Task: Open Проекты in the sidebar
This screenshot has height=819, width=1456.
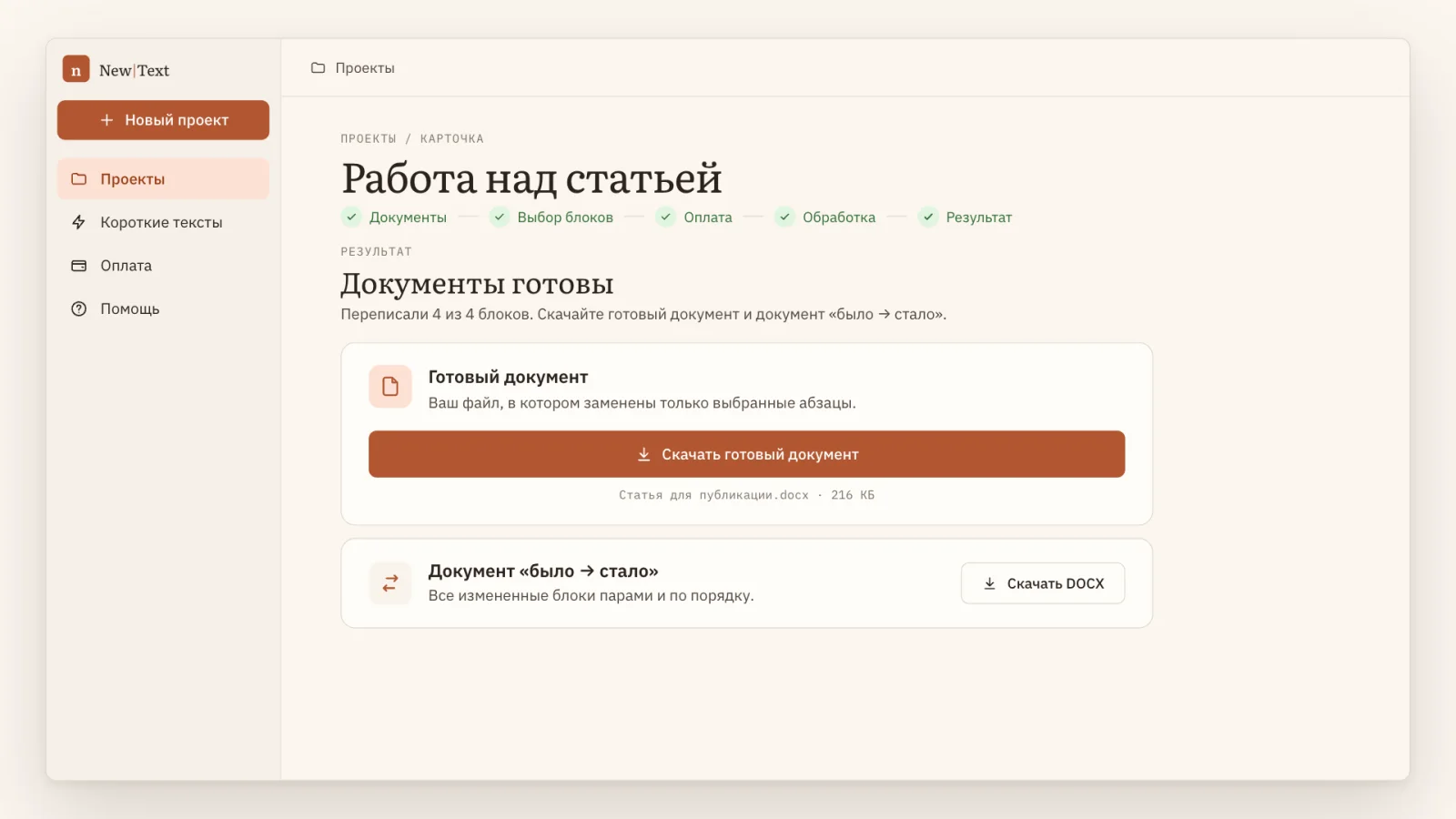Action: click(x=163, y=179)
